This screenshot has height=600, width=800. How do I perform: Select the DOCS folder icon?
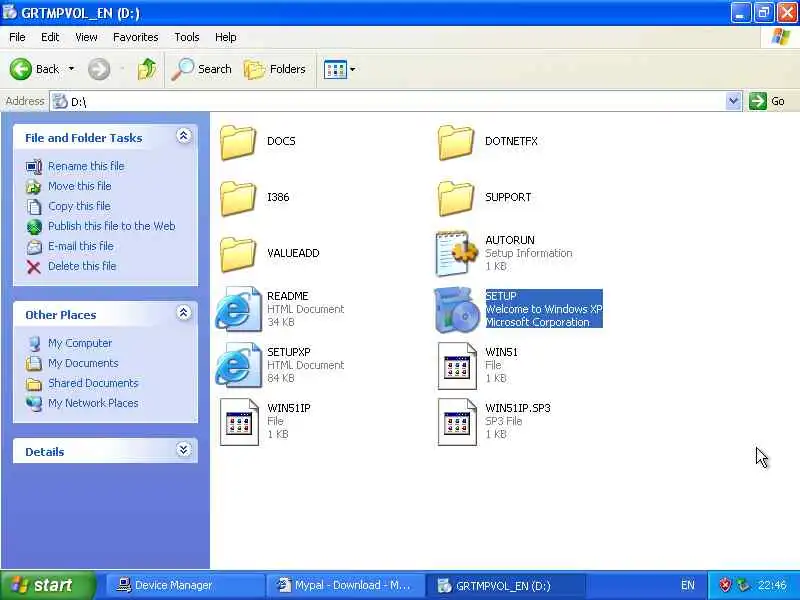click(238, 142)
